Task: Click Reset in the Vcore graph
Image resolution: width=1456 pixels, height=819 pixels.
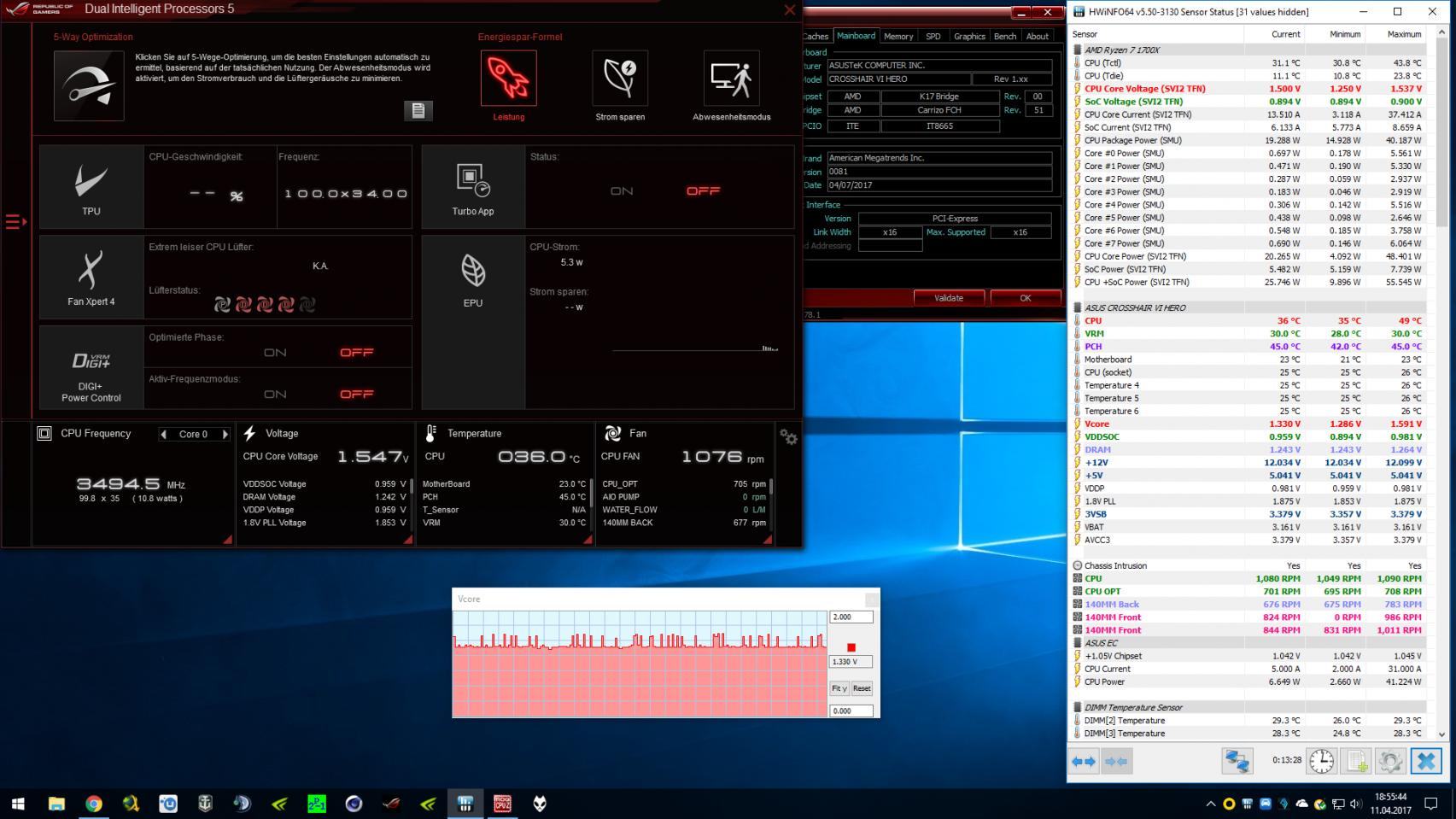Action: [862, 688]
